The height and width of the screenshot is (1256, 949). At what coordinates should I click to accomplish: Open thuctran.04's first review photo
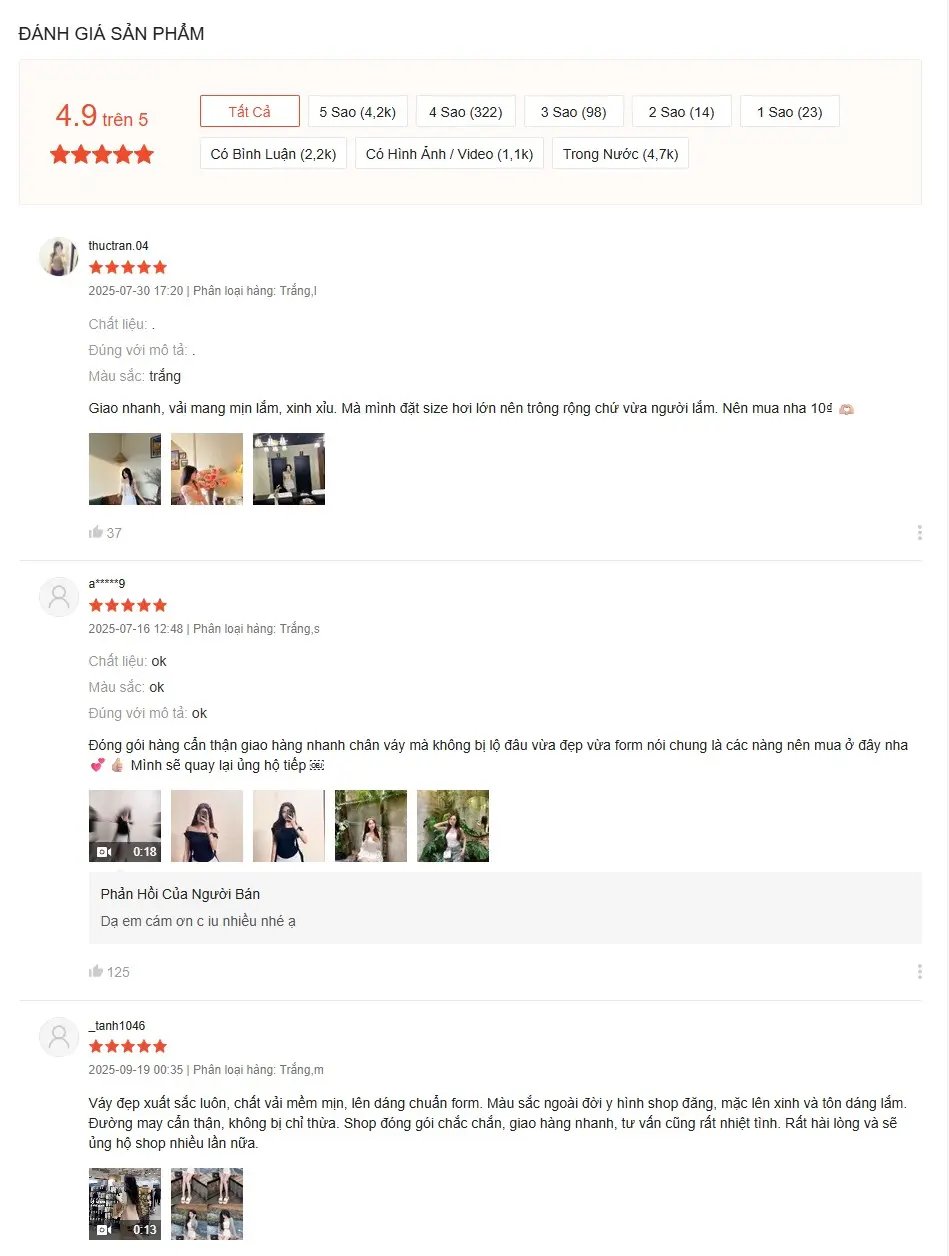[125, 469]
